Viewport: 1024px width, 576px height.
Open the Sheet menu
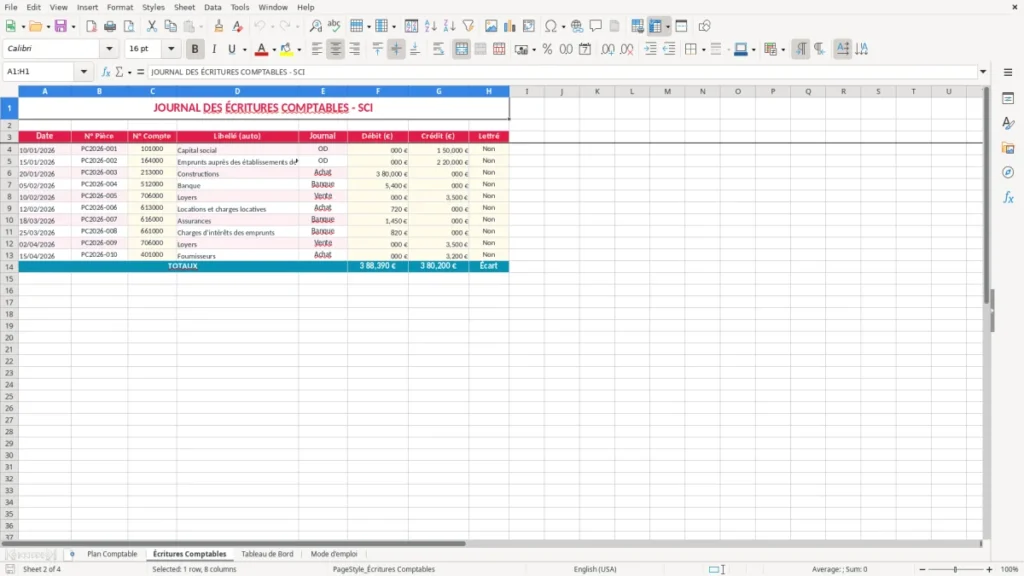point(184,7)
